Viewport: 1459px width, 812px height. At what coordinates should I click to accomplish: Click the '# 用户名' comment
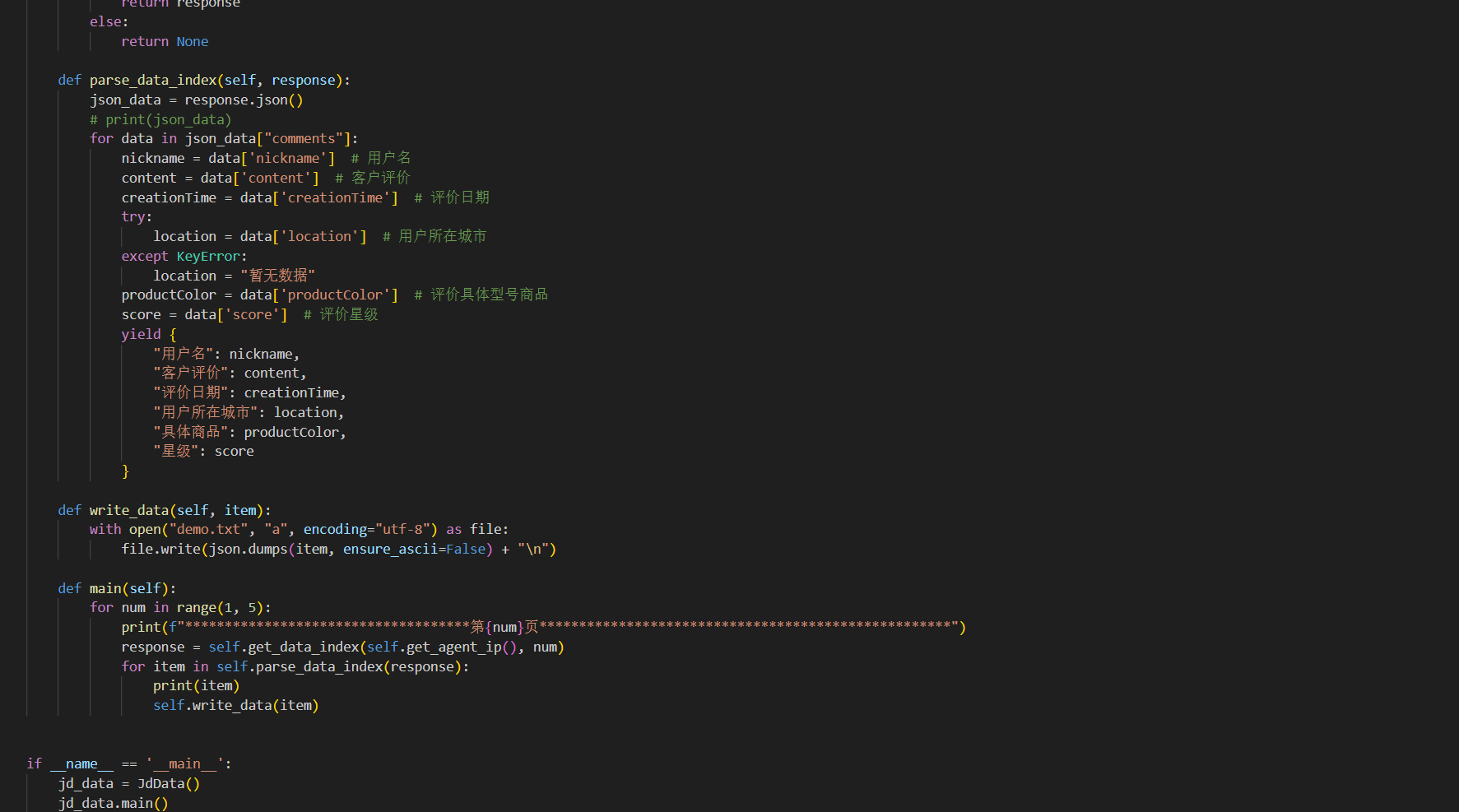(x=381, y=158)
